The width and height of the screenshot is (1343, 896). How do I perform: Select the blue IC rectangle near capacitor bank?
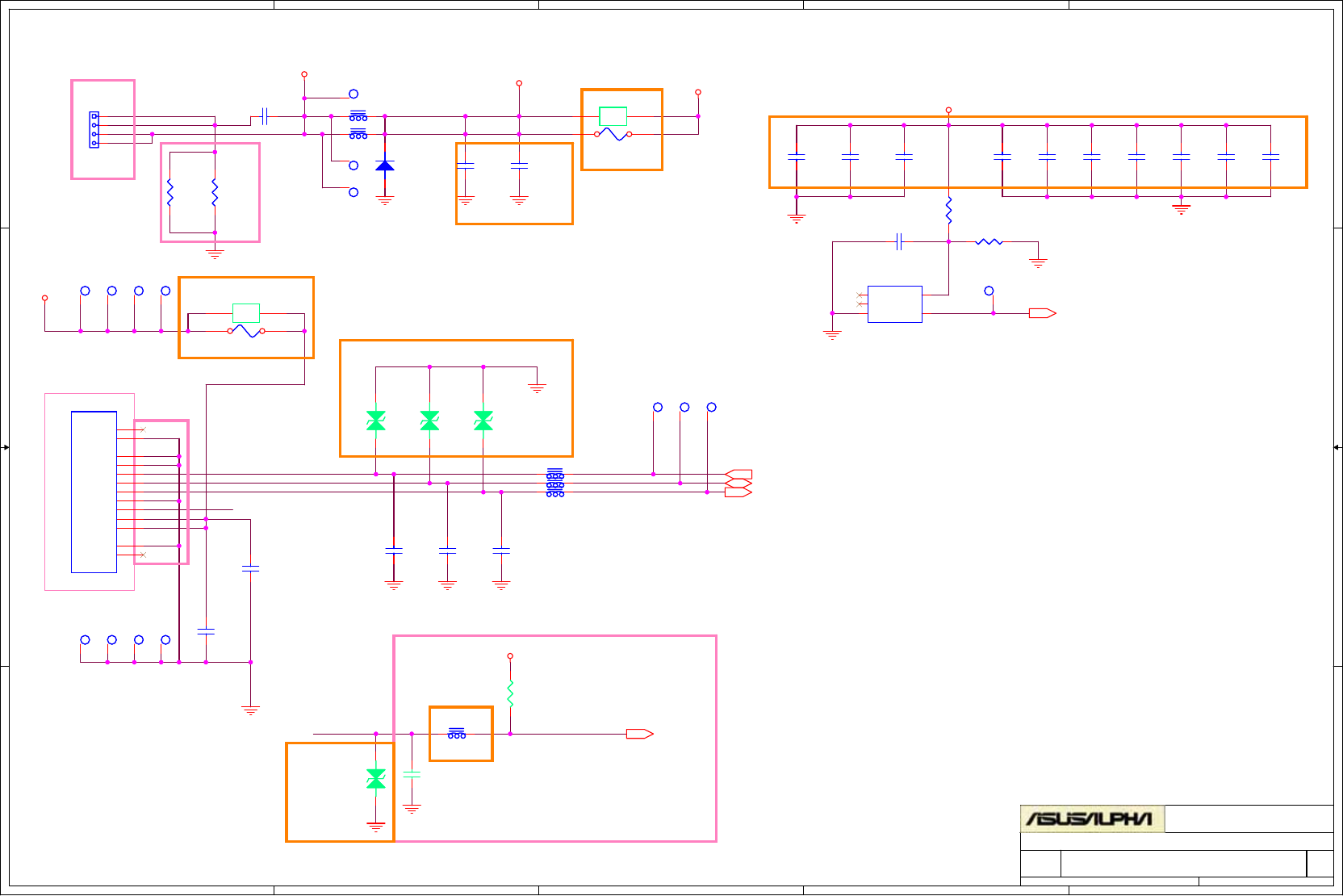pos(895,304)
